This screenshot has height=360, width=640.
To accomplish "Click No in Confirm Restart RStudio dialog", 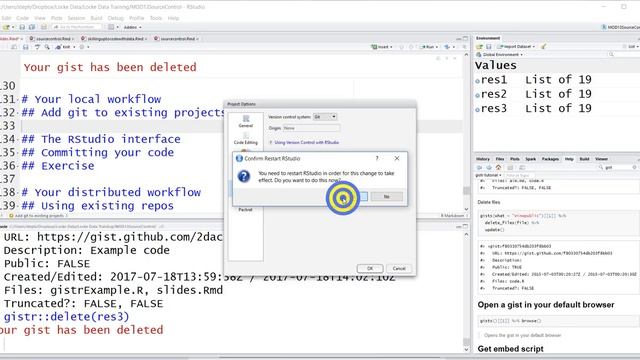I will pos(387,197).
